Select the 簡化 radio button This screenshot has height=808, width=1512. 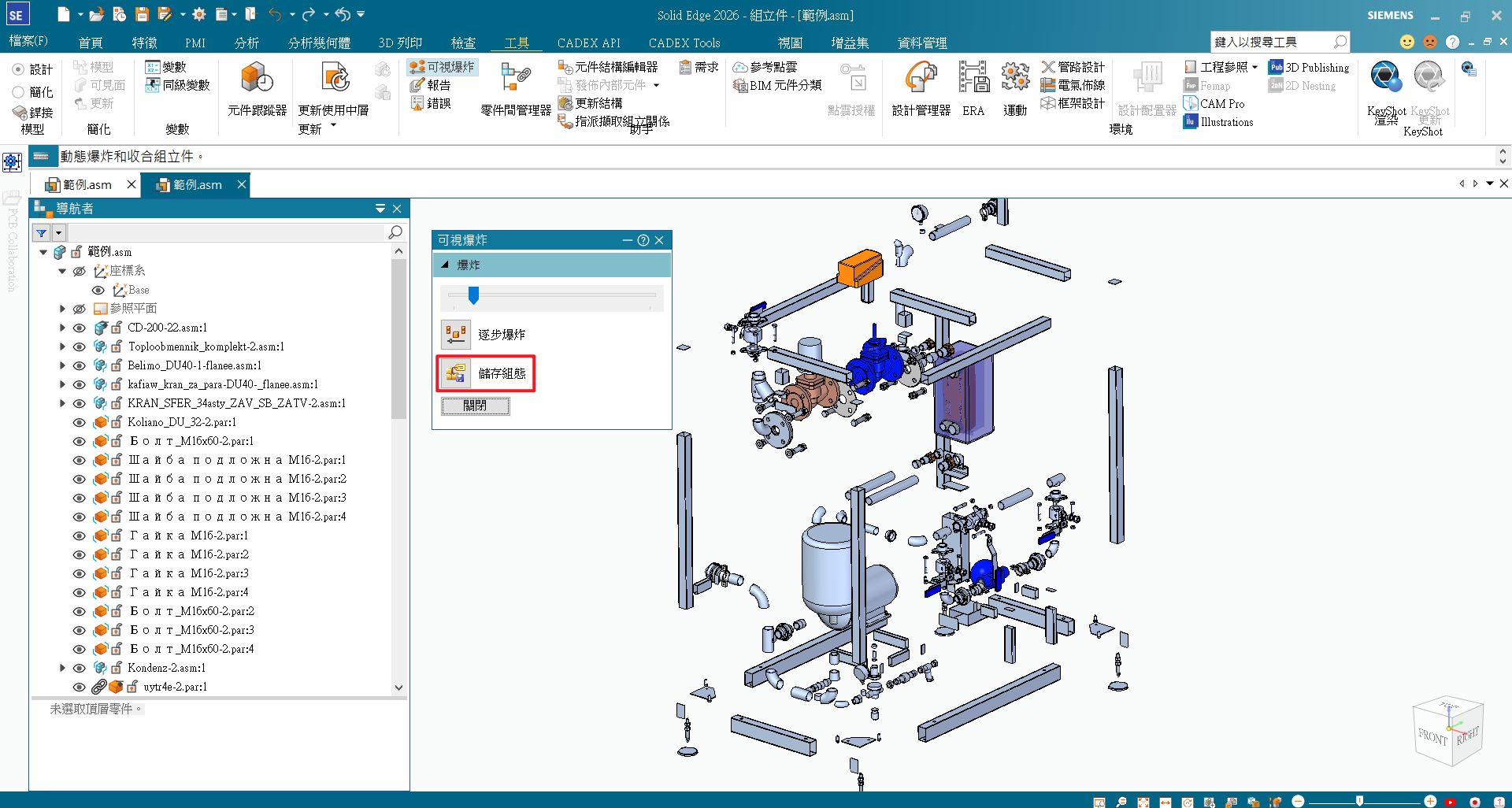point(18,92)
